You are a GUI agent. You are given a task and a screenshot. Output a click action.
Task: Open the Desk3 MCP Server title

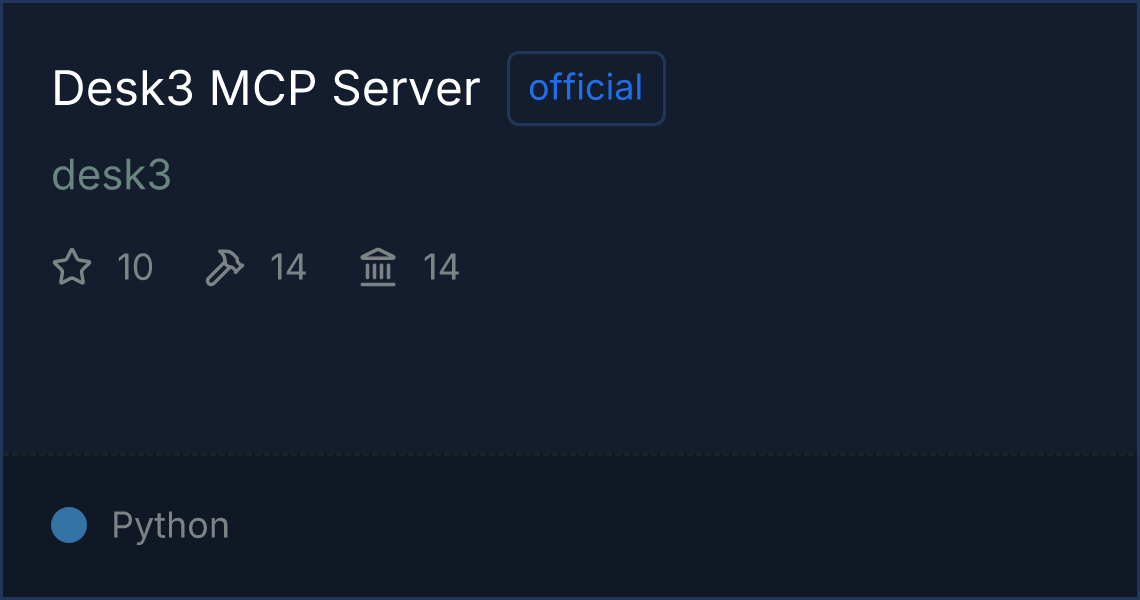tap(266, 89)
